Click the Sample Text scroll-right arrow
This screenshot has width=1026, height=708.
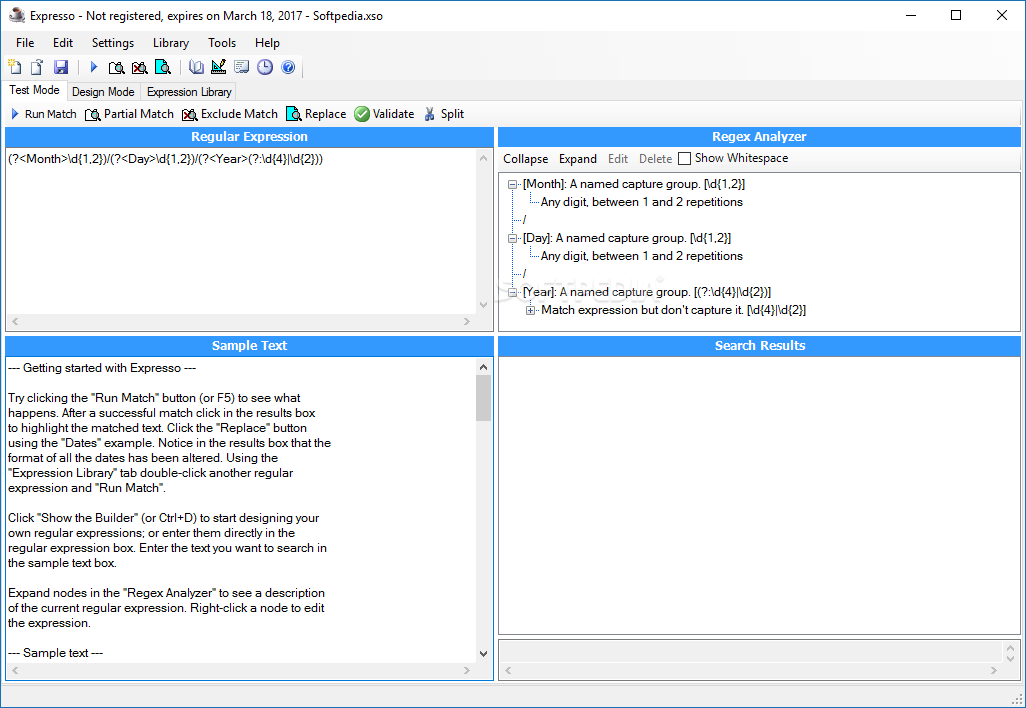tap(467, 670)
